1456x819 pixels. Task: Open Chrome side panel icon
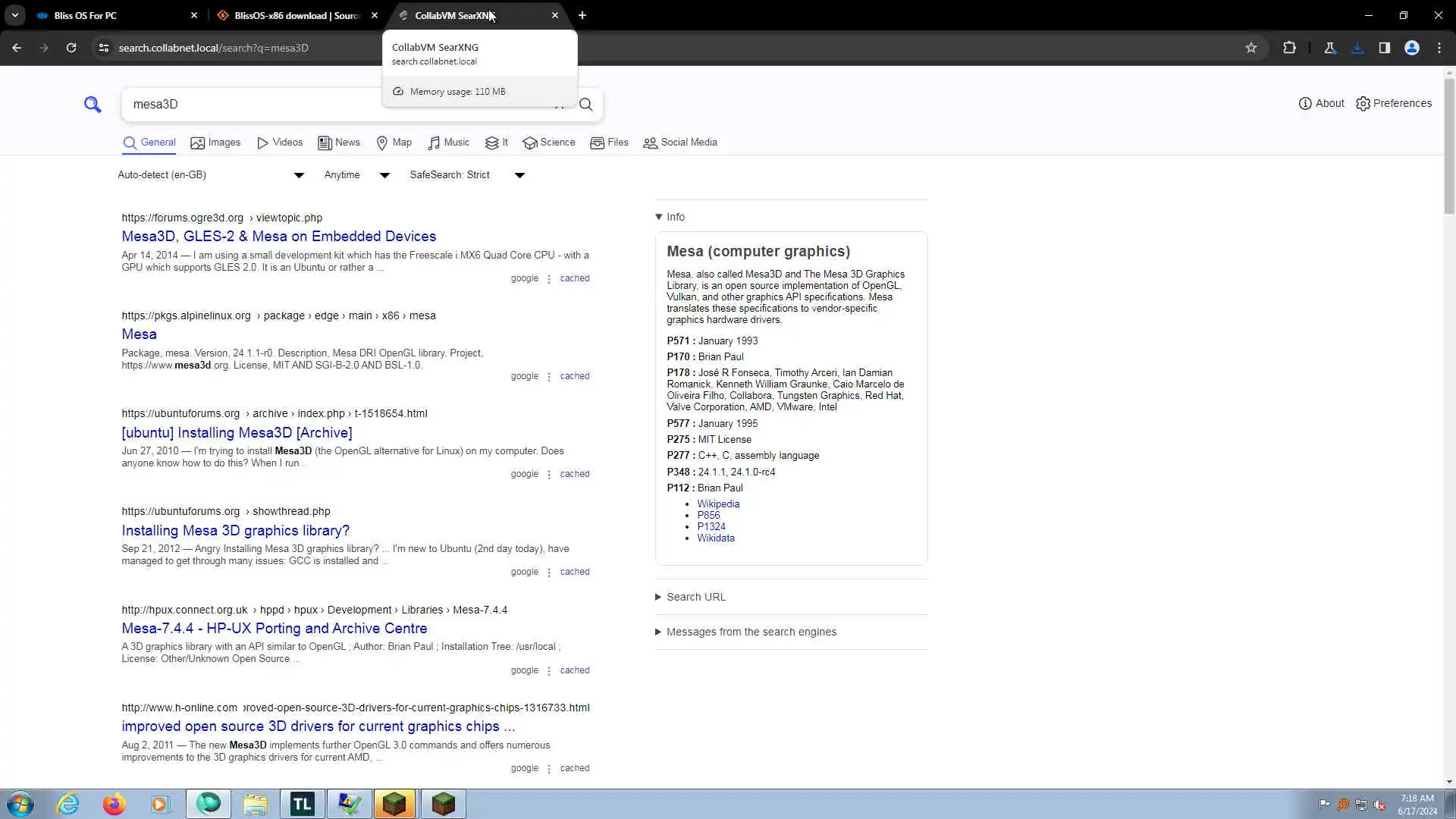click(x=1384, y=48)
